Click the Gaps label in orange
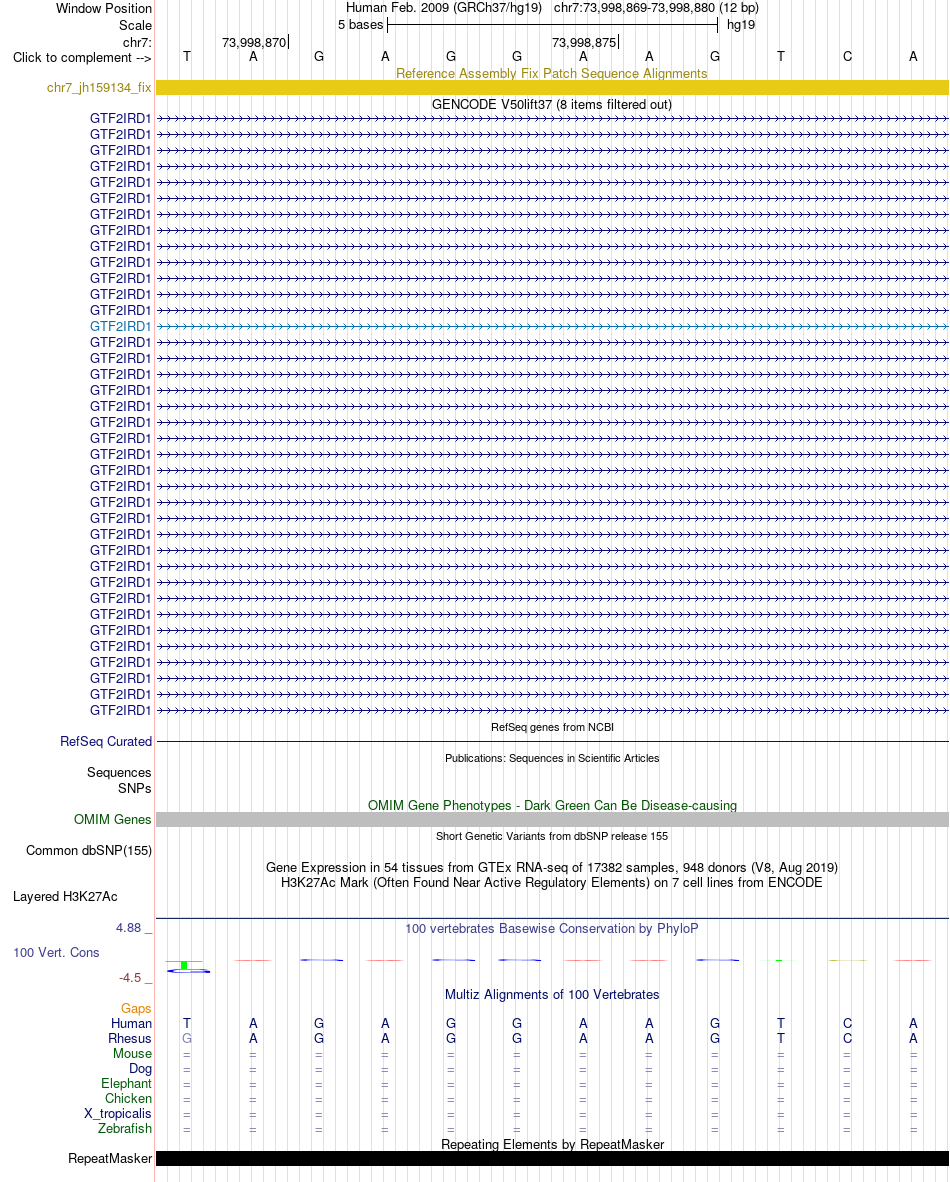 pyautogui.click(x=136, y=1009)
